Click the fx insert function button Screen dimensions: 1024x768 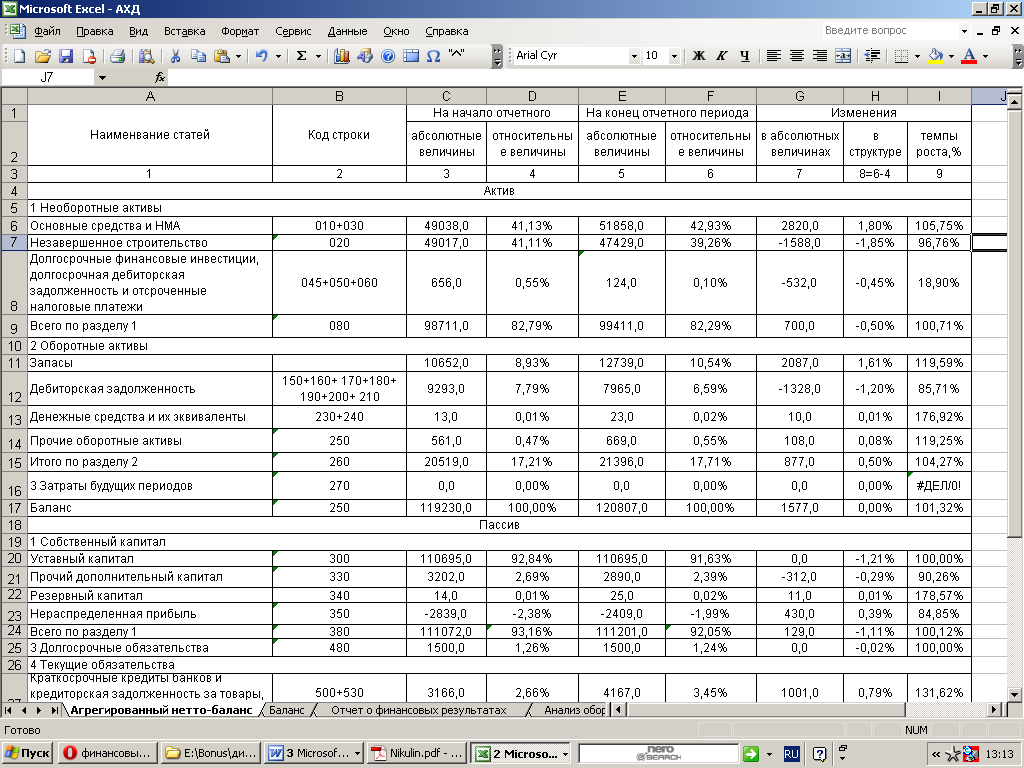160,78
